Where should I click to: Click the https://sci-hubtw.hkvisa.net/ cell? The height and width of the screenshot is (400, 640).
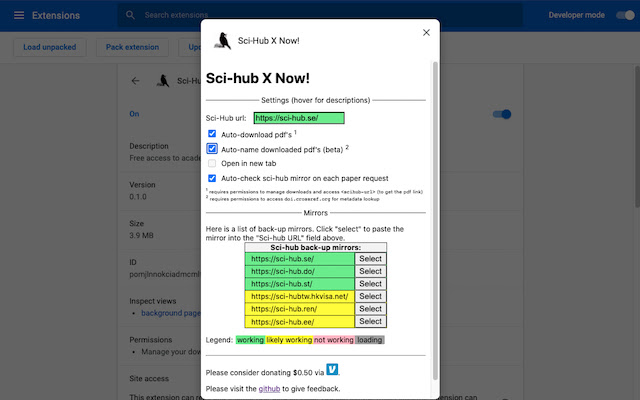[300, 296]
